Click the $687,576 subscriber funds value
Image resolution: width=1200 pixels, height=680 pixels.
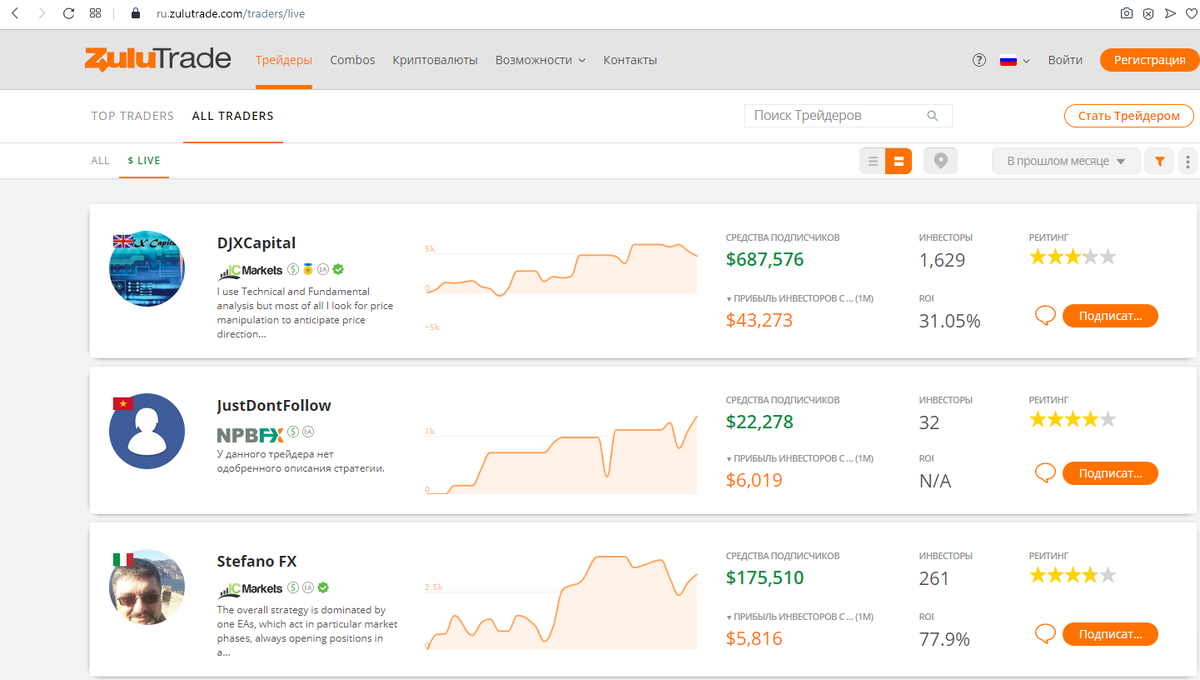(765, 260)
